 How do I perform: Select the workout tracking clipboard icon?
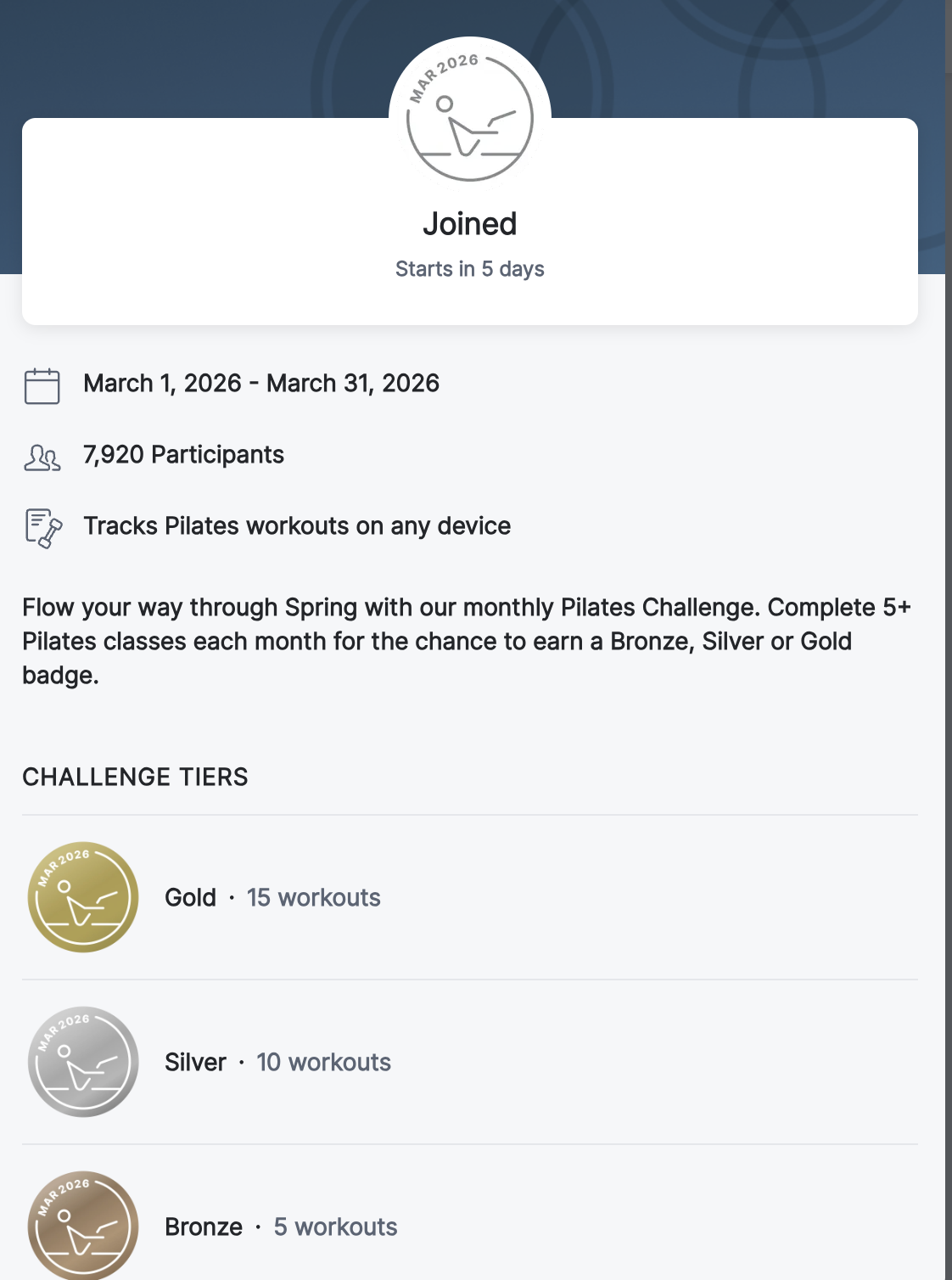pyautogui.click(x=42, y=526)
